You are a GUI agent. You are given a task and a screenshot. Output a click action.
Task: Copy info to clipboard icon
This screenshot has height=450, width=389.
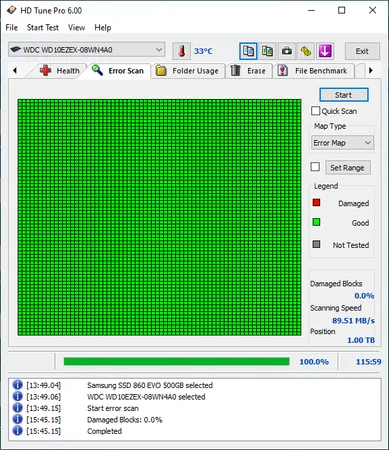(248, 51)
